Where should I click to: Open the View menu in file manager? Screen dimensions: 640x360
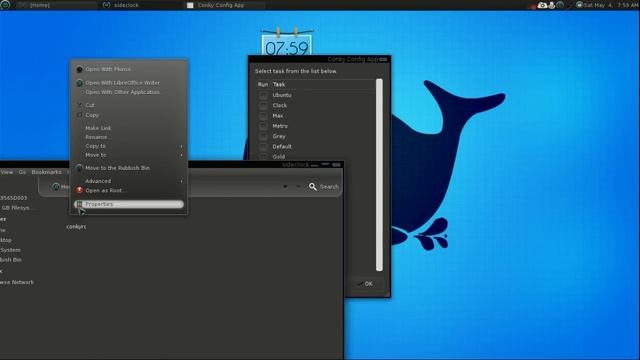pyautogui.click(x=7, y=172)
